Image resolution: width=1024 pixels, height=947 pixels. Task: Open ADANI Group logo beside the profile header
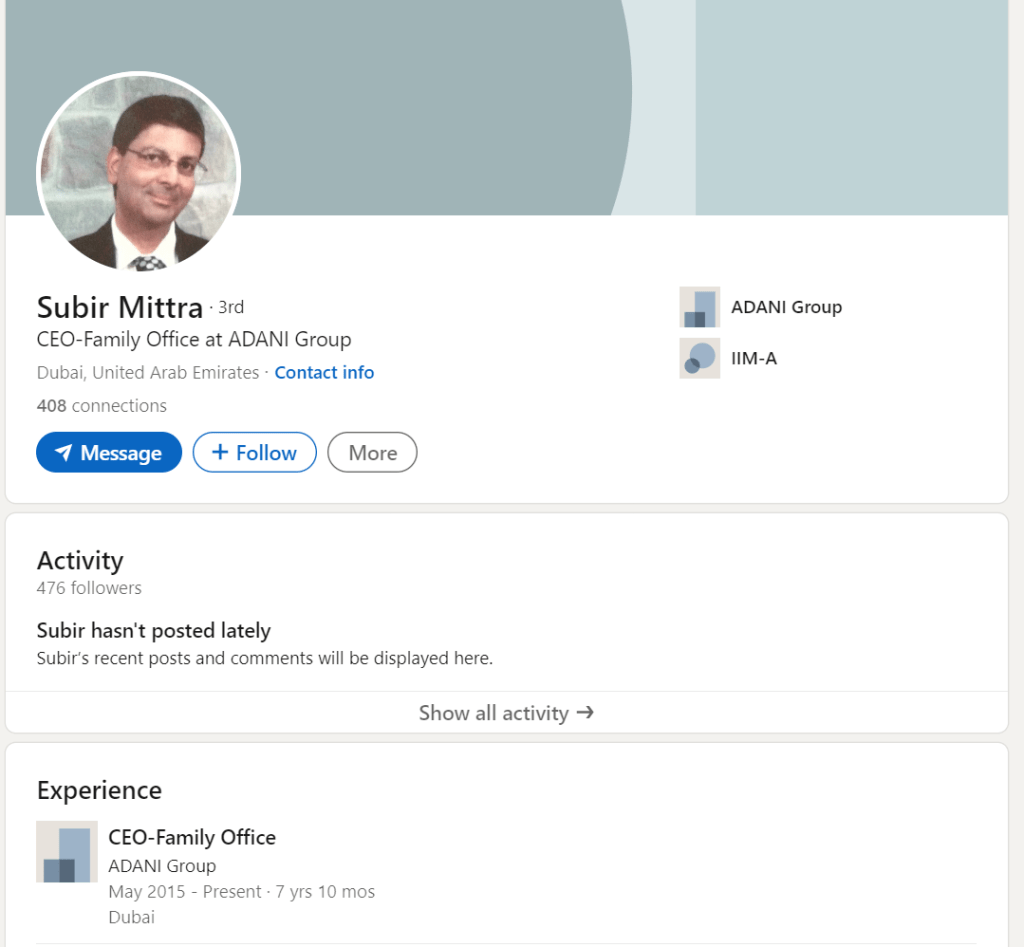tap(699, 307)
